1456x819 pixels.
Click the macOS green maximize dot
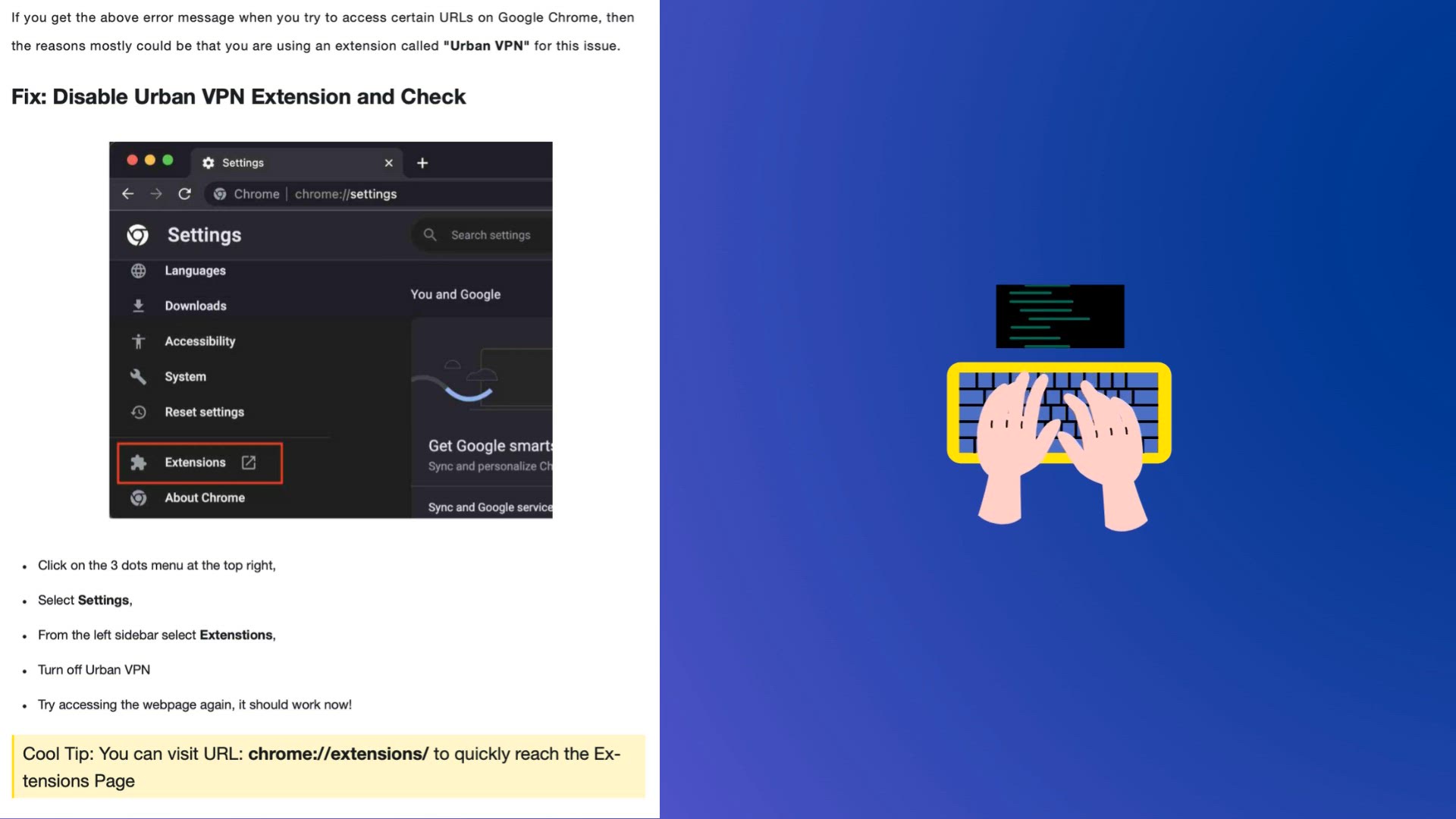pos(168,160)
